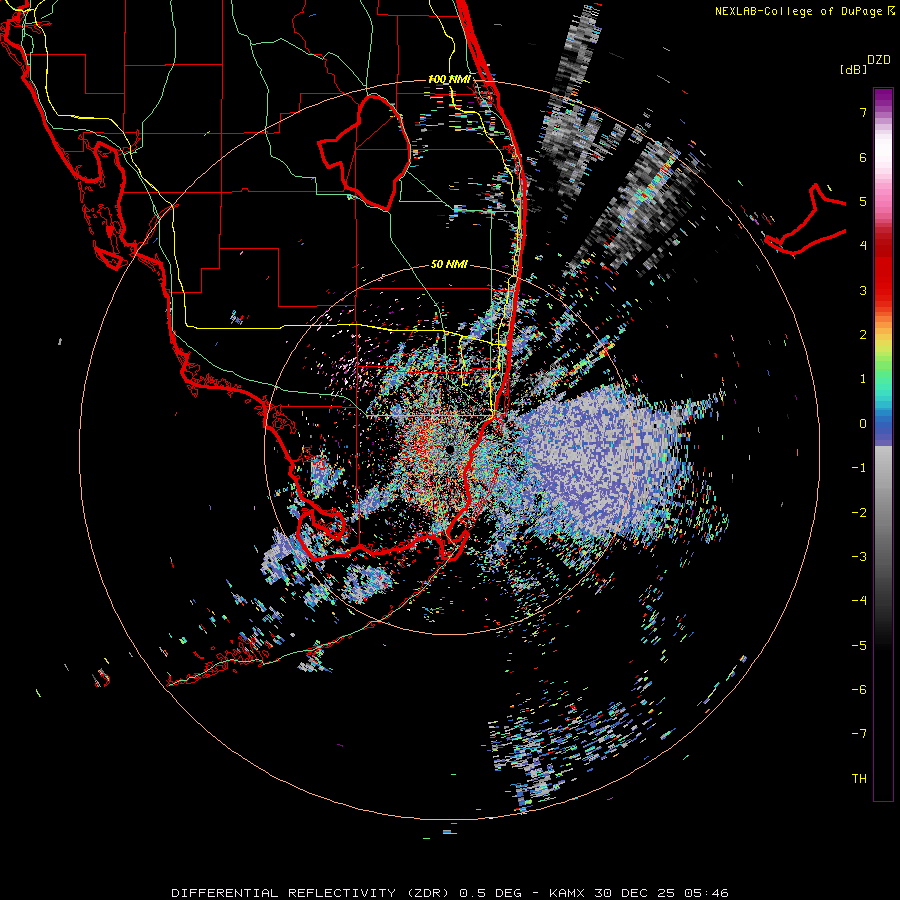The image size is (900, 900).
Task: Click the -3 value on the color scale
Action: pos(859,556)
